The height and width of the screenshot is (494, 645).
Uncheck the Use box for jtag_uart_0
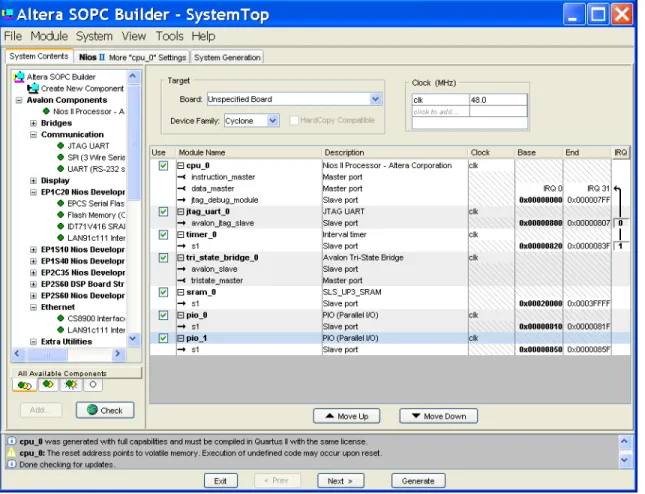(x=163, y=211)
